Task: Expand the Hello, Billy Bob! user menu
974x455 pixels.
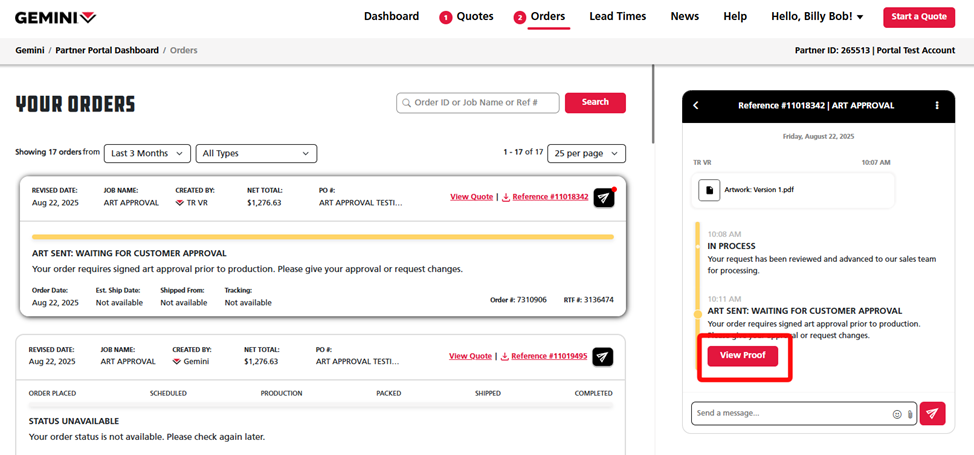Action: point(817,17)
